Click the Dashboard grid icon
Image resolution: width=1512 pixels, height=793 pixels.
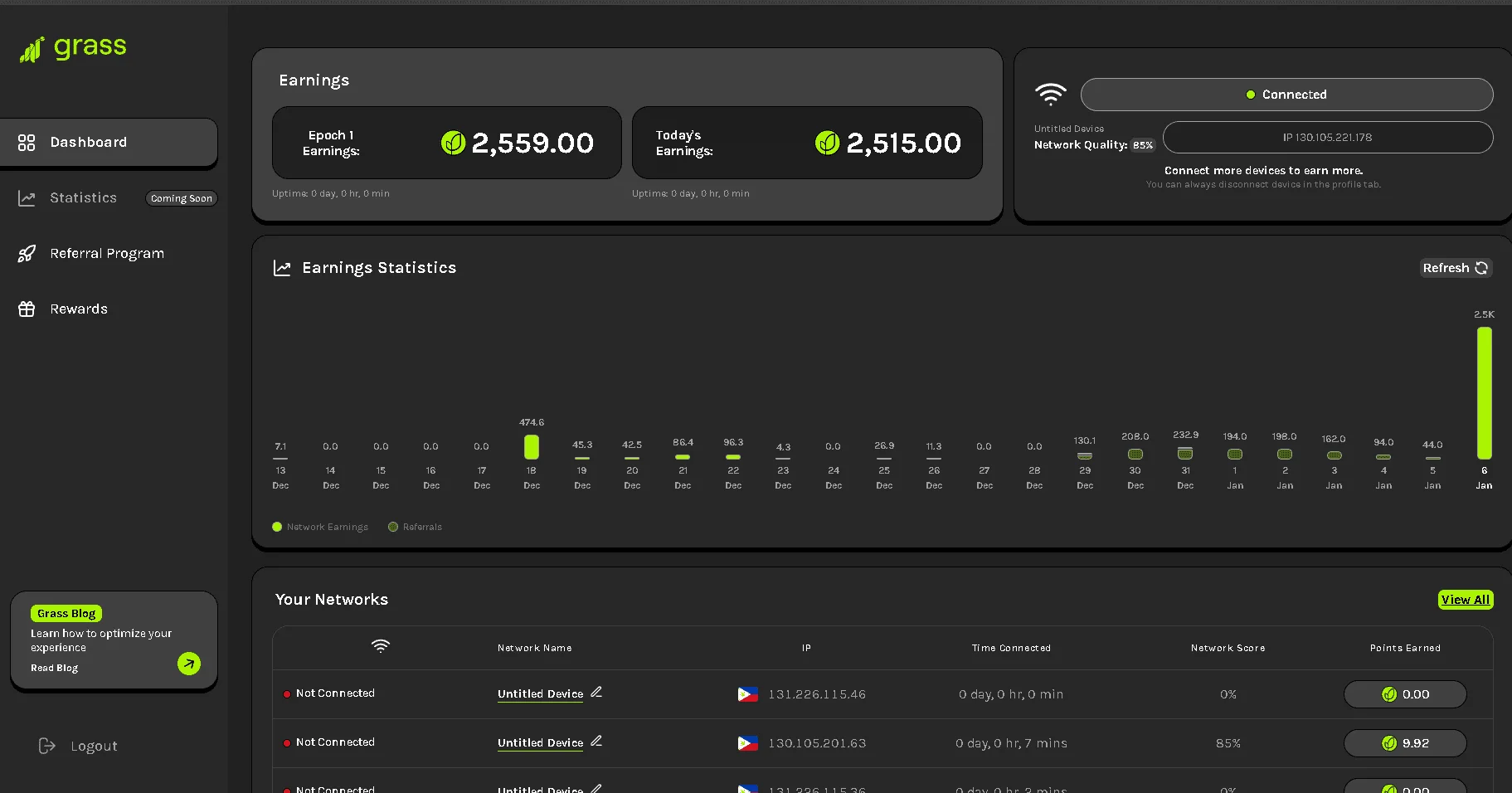(27, 143)
